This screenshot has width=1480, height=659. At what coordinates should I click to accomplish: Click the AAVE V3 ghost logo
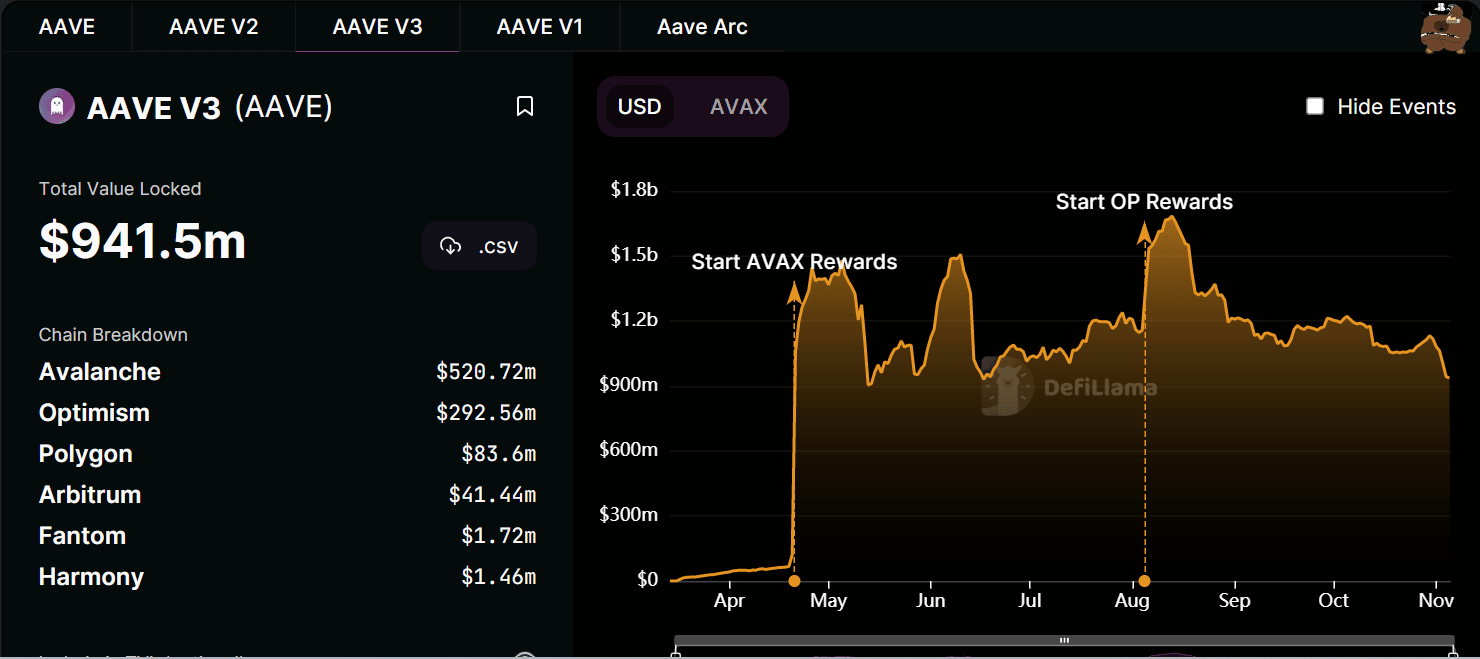click(57, 107)
